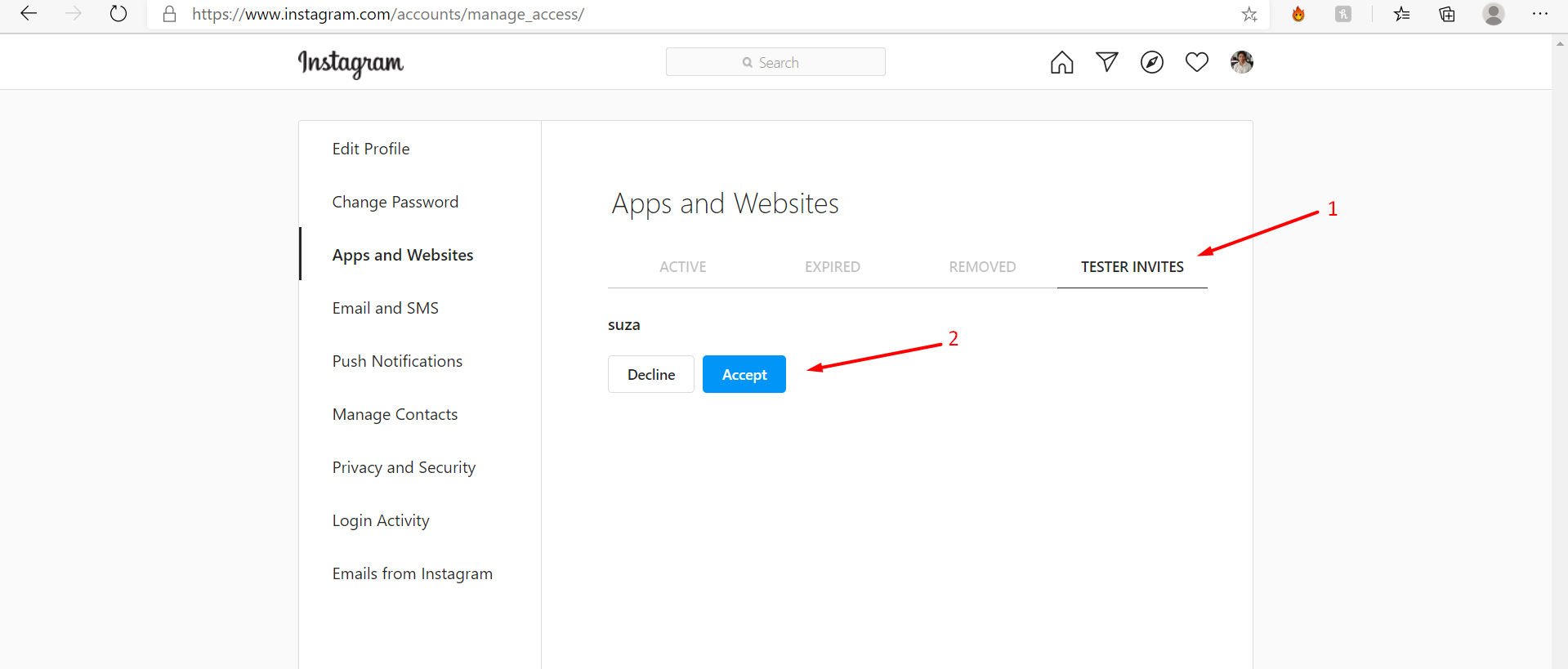
Task: Open Activity heart icon
Action: point(1197,62)
